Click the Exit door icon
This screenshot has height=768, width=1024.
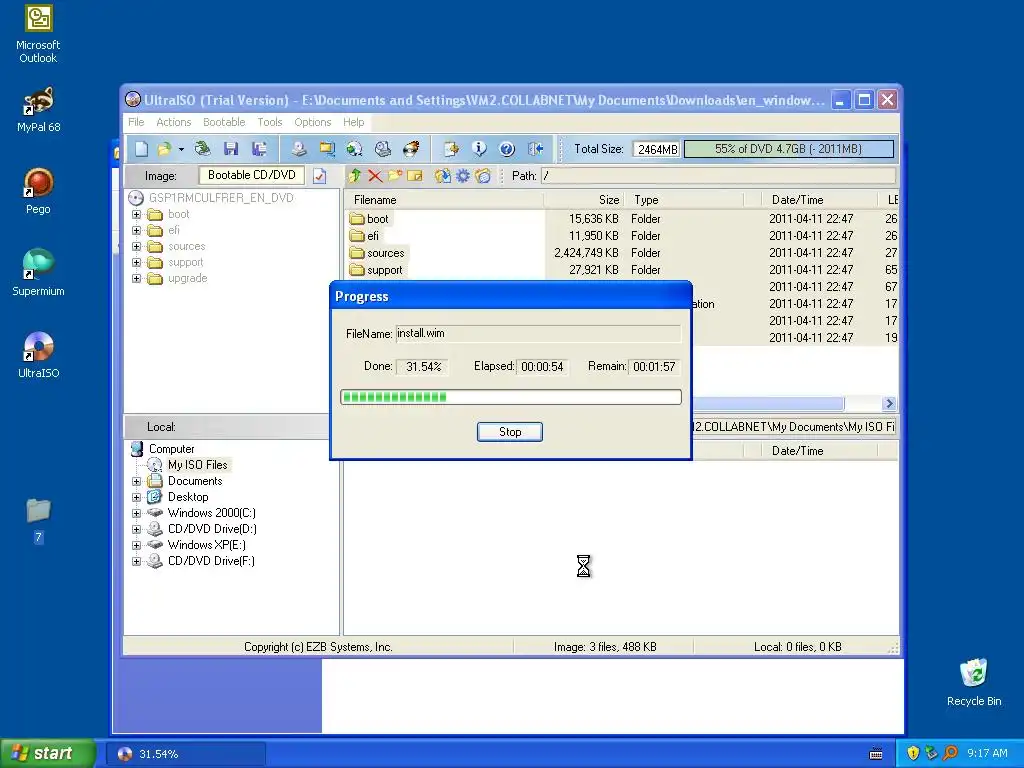(536, 149)
